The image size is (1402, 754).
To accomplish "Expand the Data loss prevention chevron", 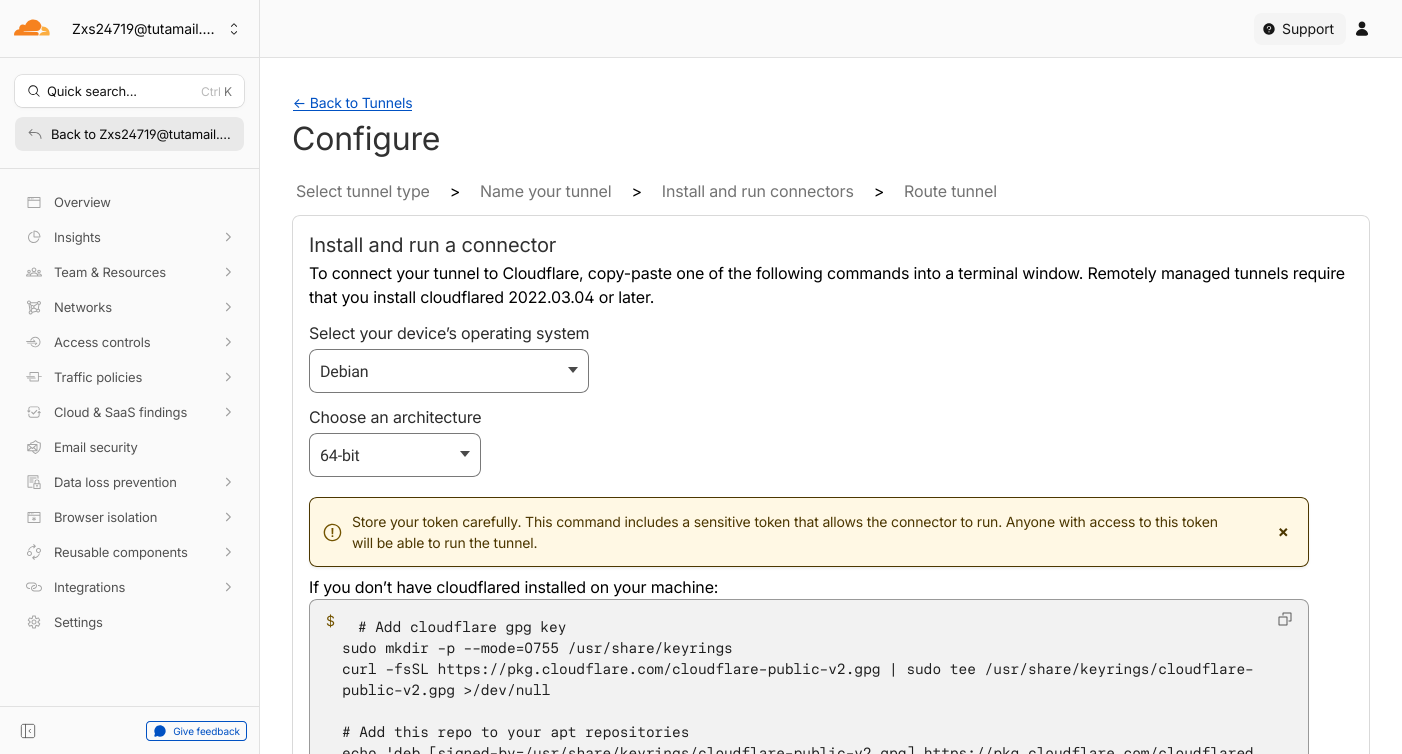I will [228, 482].
